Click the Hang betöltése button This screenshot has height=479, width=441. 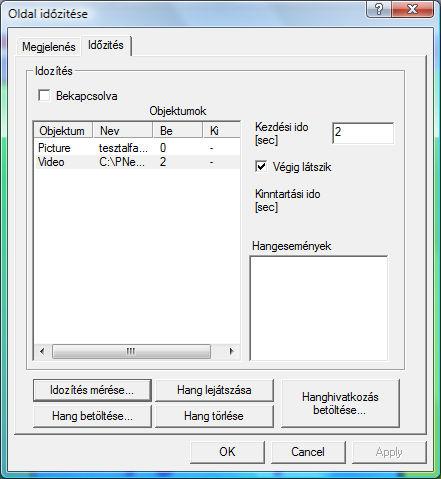(92, 416)
